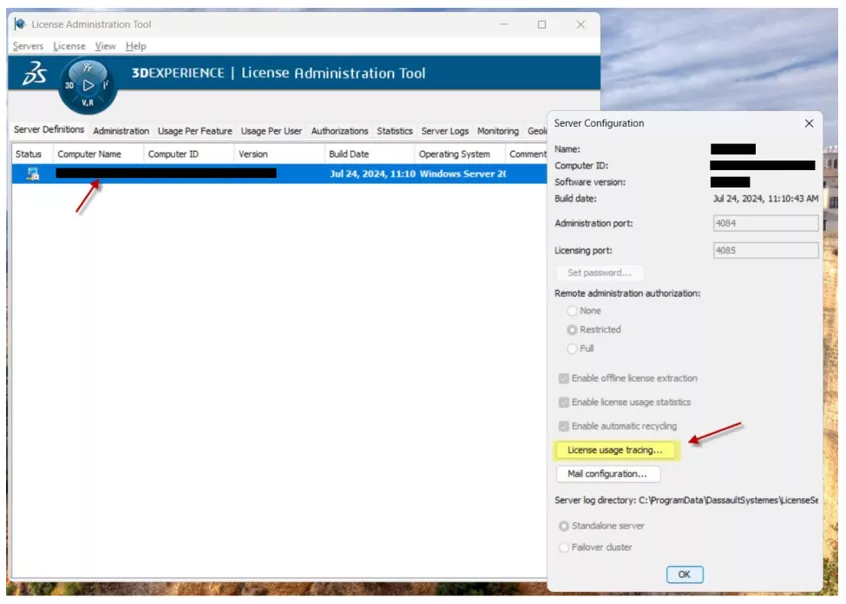This screenshot has height=604, width=846.
Task: Click the Licensing port field
Action: [766, 250]
